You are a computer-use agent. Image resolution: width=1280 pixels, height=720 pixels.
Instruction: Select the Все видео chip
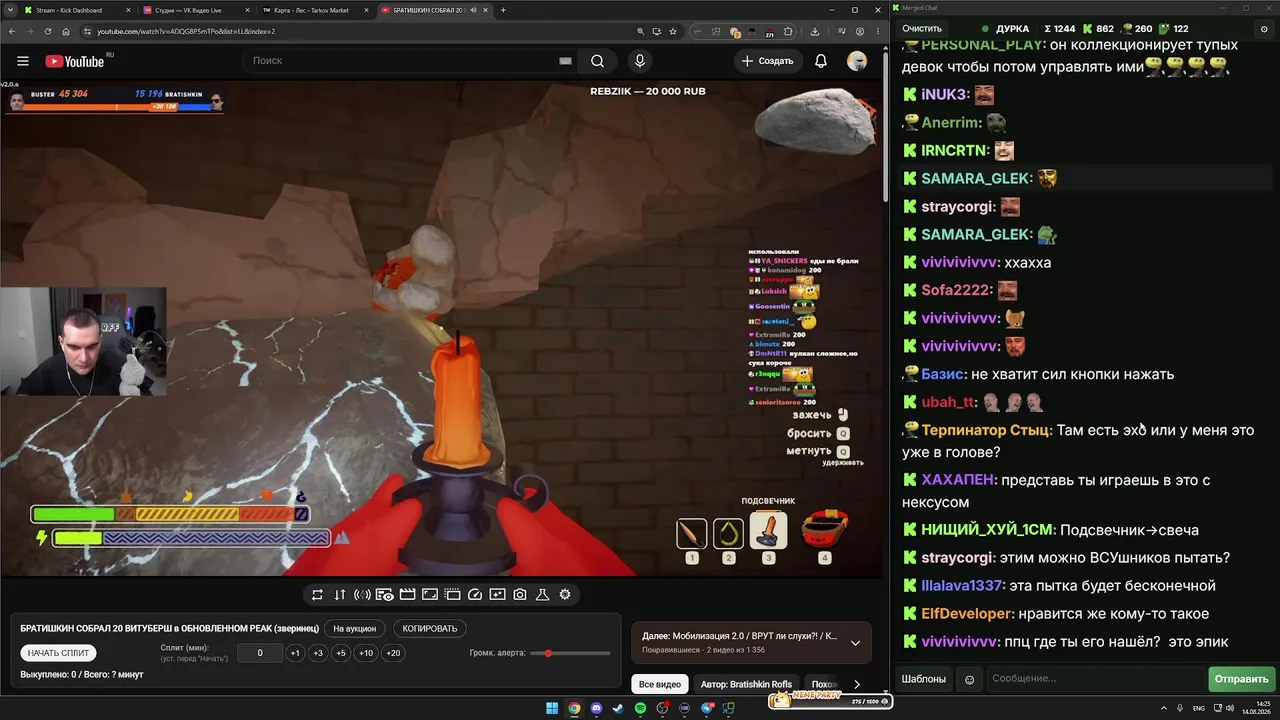(660, 684)
